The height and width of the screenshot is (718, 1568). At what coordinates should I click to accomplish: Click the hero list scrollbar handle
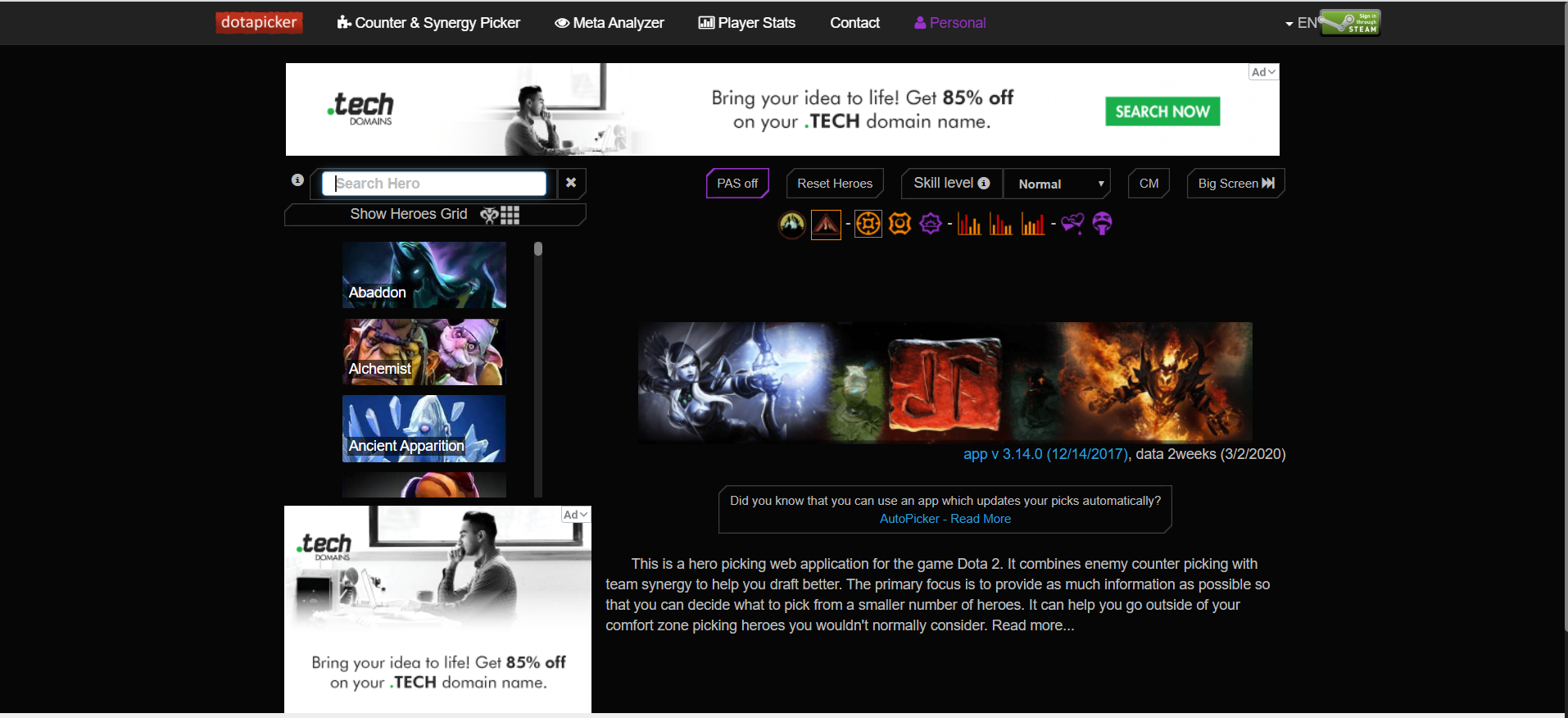coord(538,249)
